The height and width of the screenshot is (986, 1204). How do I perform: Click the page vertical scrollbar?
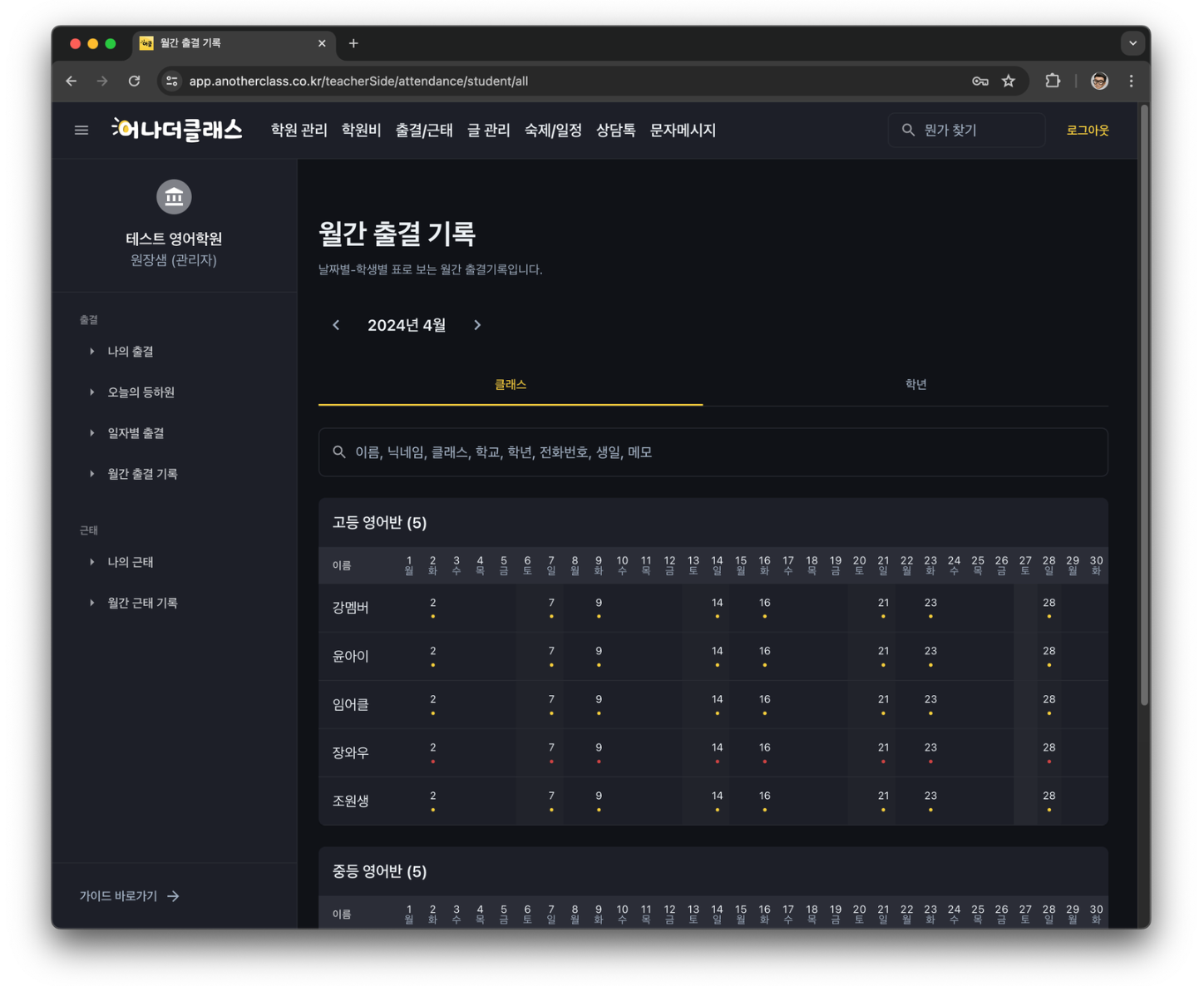[1144, 407]
